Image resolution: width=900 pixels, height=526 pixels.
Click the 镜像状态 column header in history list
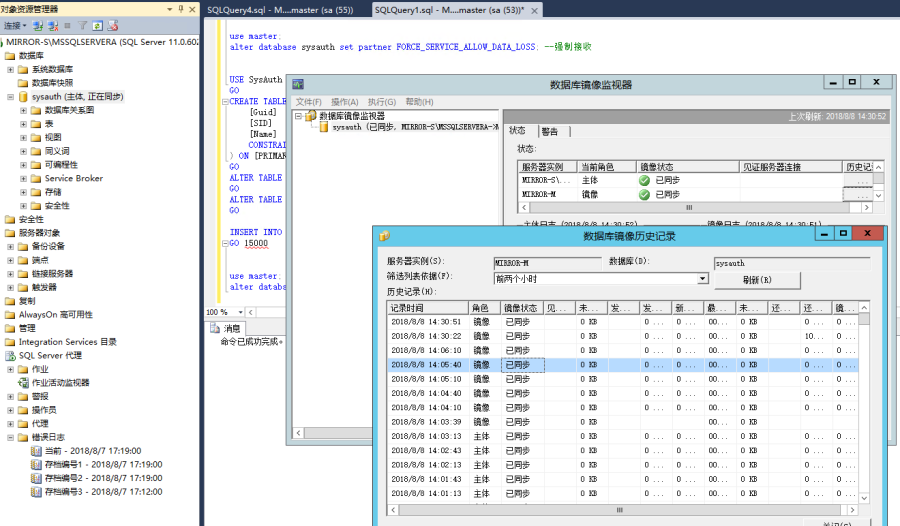point(522,308)
